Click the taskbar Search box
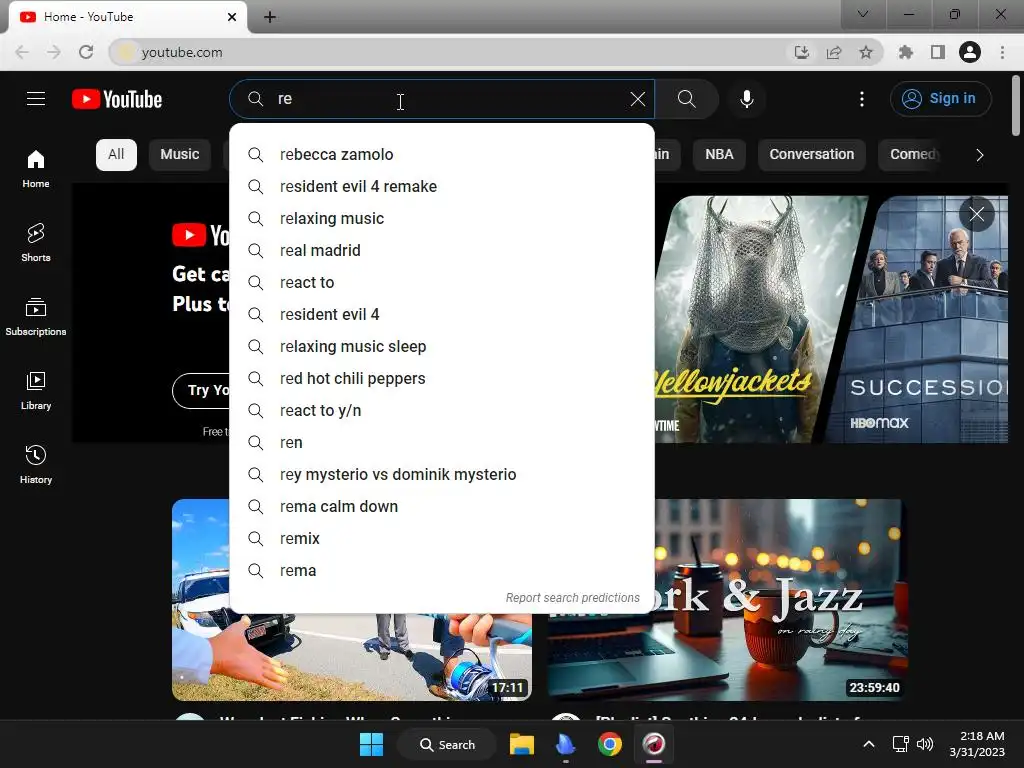 [x=447, y=744]
